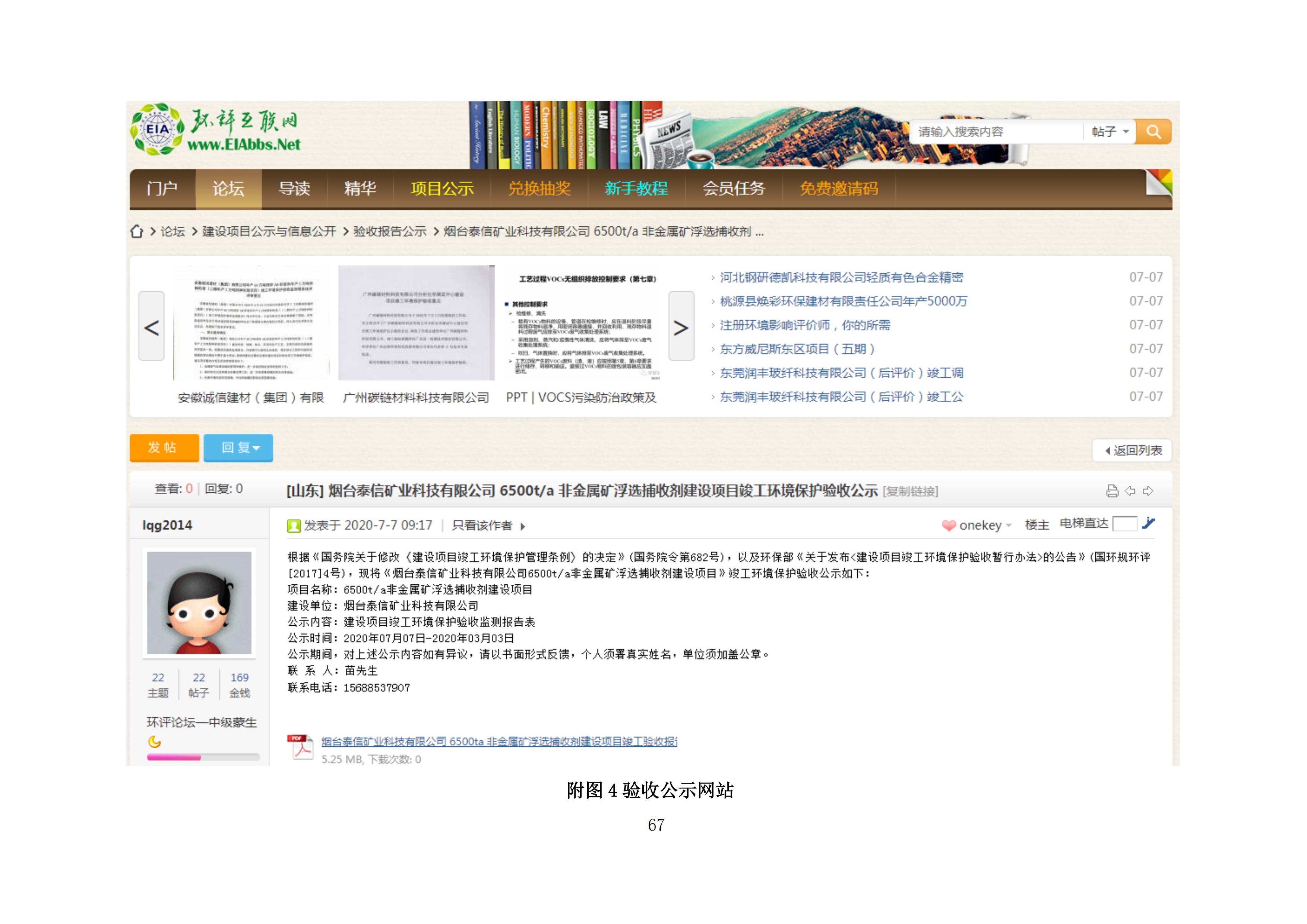Open link 东莞润丰玻纤科技有限公司（后评价）竣工调

[x=841, y=373]
